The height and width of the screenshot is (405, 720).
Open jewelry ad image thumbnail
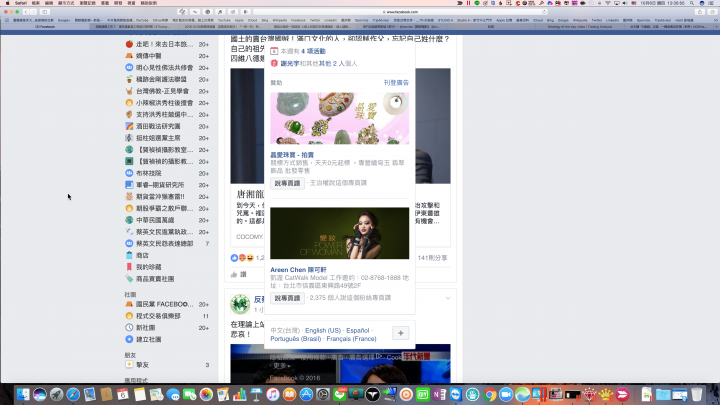[339, 118]
